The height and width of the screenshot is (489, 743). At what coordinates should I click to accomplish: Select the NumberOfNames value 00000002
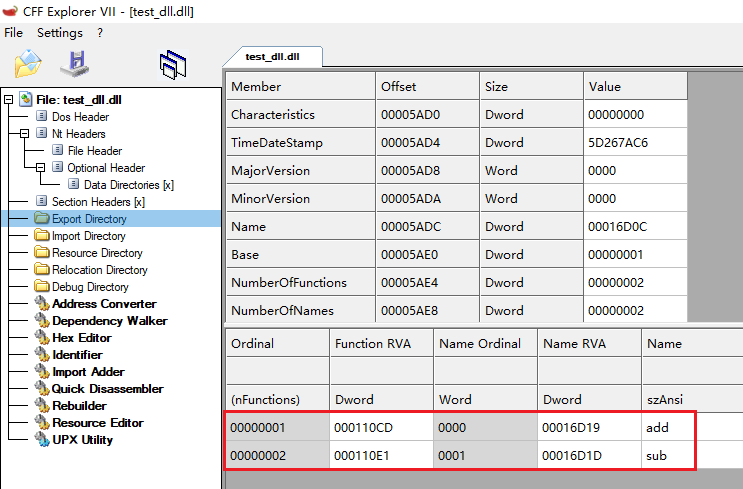point(635,310)
